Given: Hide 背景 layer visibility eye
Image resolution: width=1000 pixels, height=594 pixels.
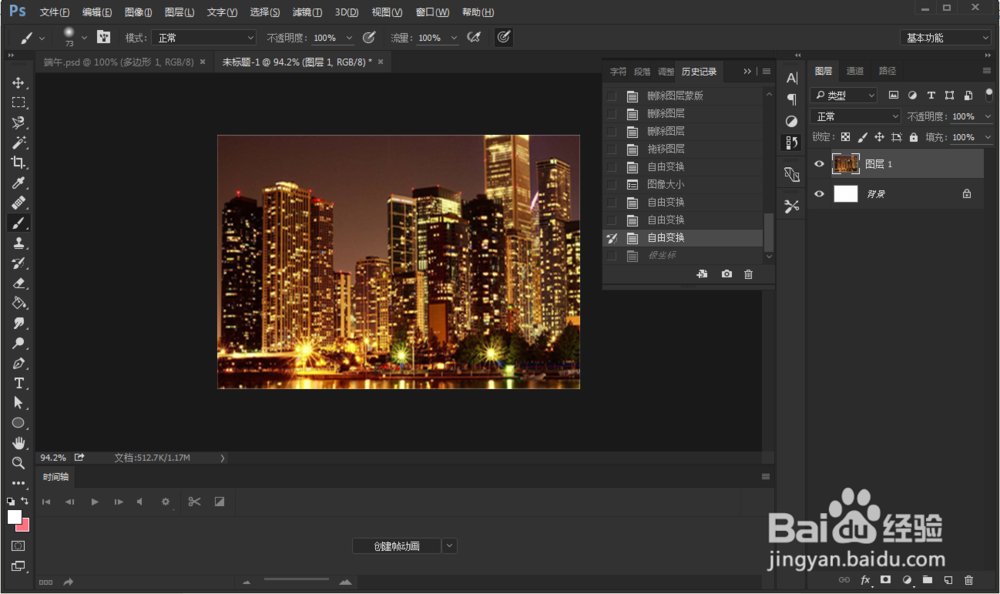Looking at the screenshot, I should click(x=820, y=194).
